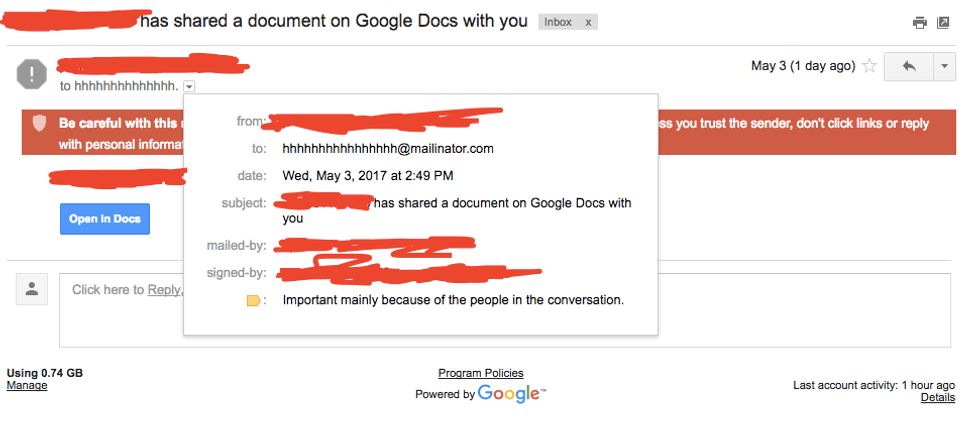Open email in new window icon
The width and height of the screenshot is (980, 436).
(x=943, y=22)
